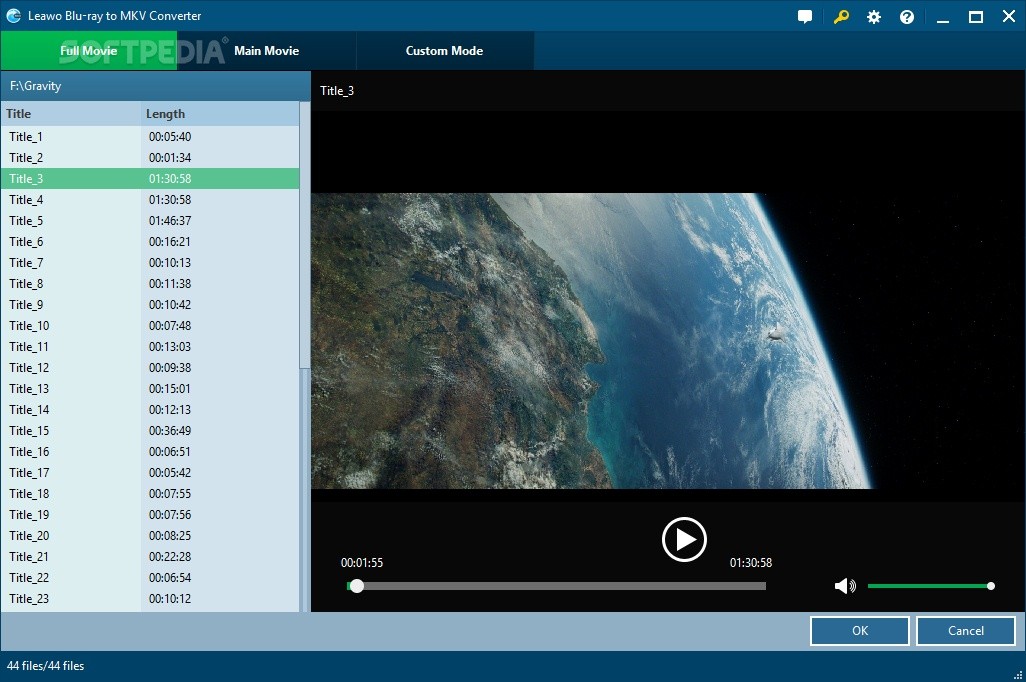Click the title list vertical scrollbar

pyautogui.click(x=304, y=236)
